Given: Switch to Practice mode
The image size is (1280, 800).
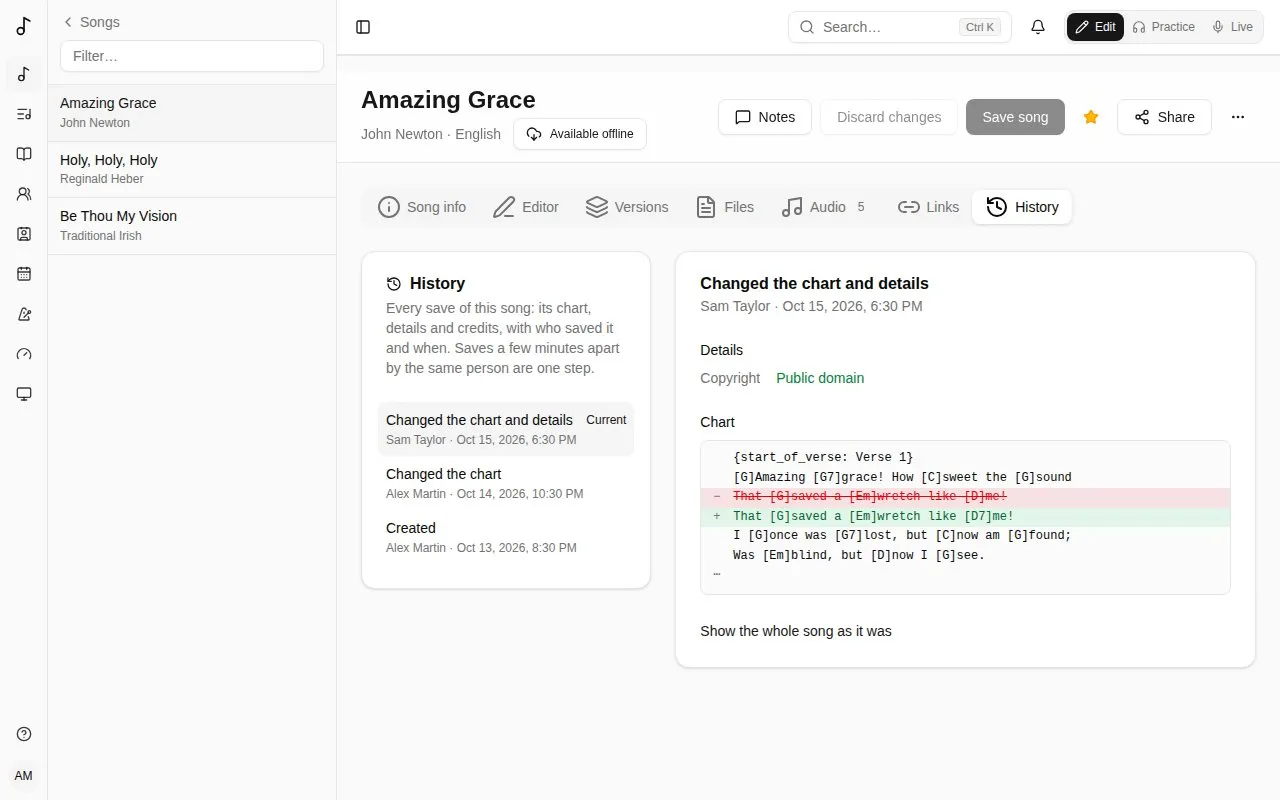Looking at the screenshot, I should (x=1163, y=27).
